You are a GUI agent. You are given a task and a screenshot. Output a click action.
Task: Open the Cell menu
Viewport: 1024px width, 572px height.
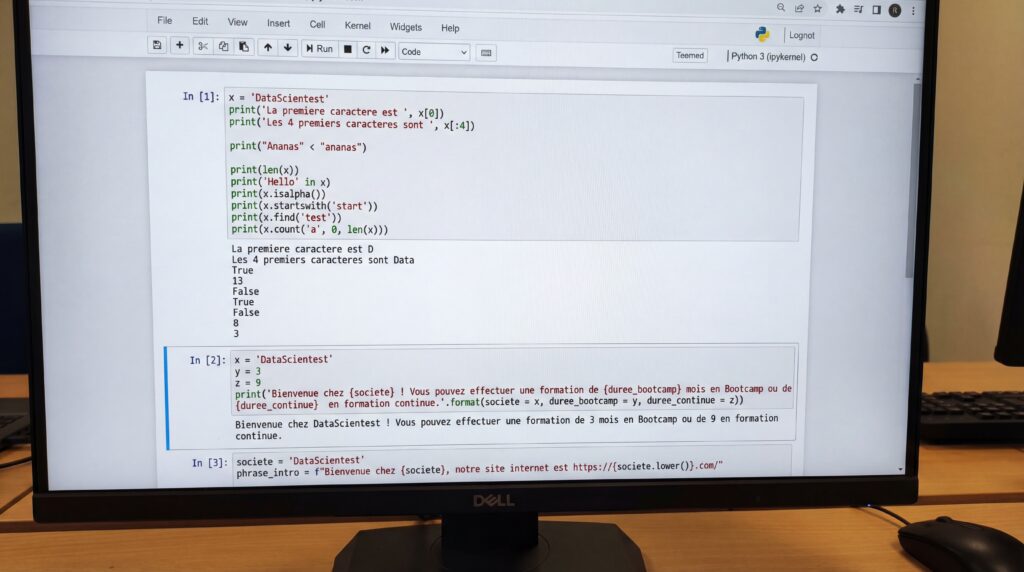317,24
